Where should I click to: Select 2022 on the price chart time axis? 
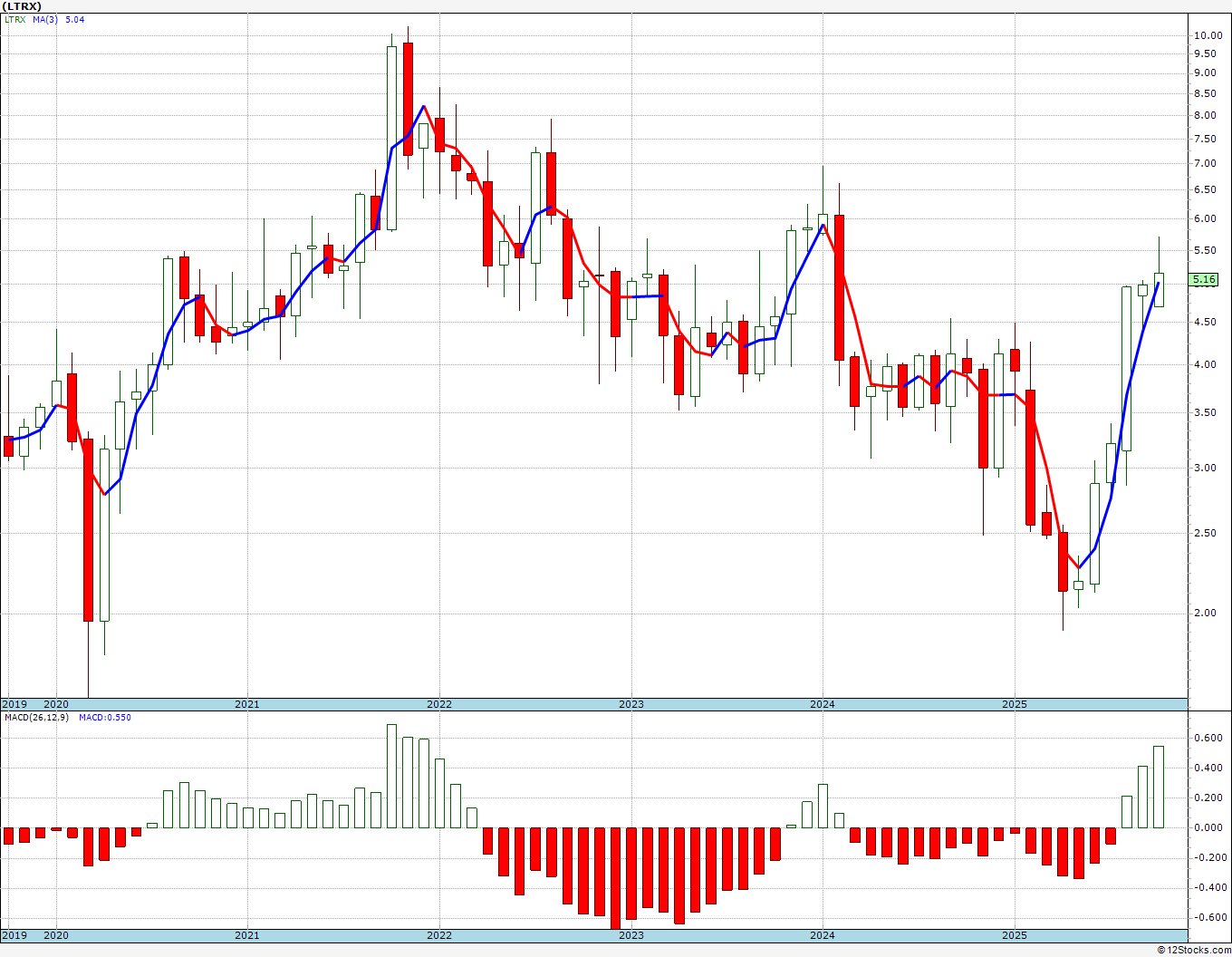coord(439,704)
